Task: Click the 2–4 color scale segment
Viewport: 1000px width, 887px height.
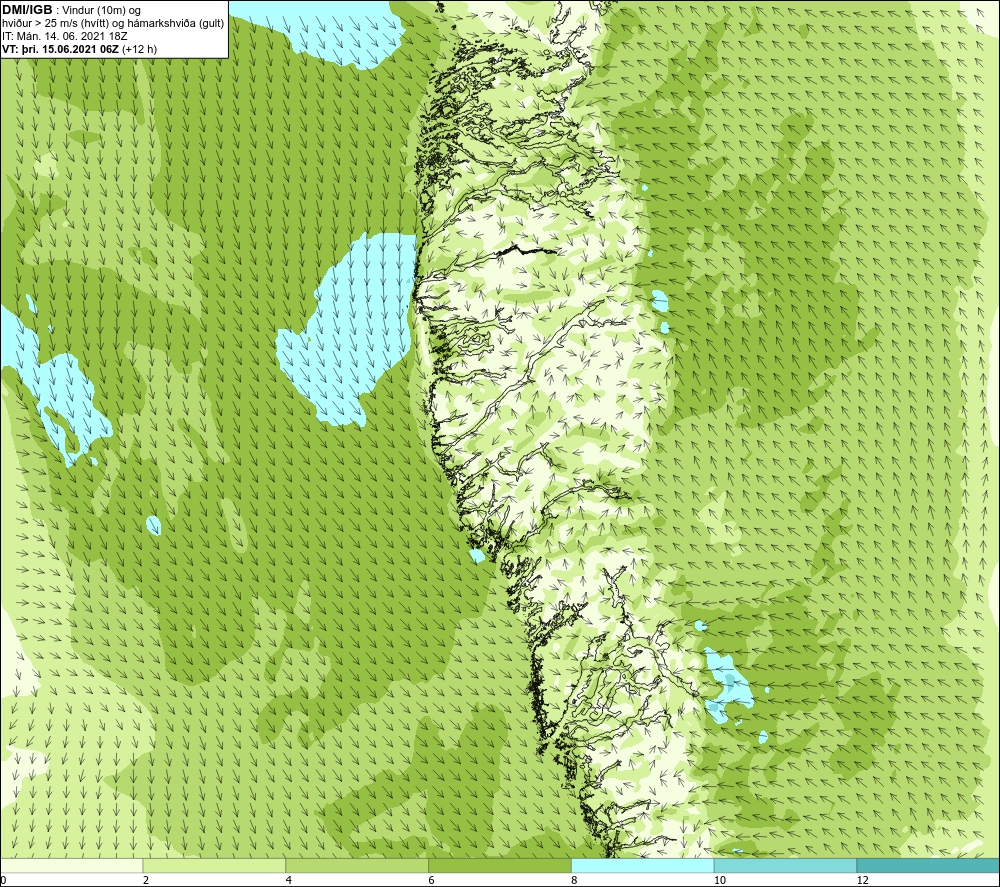Action: pos(214,865)
